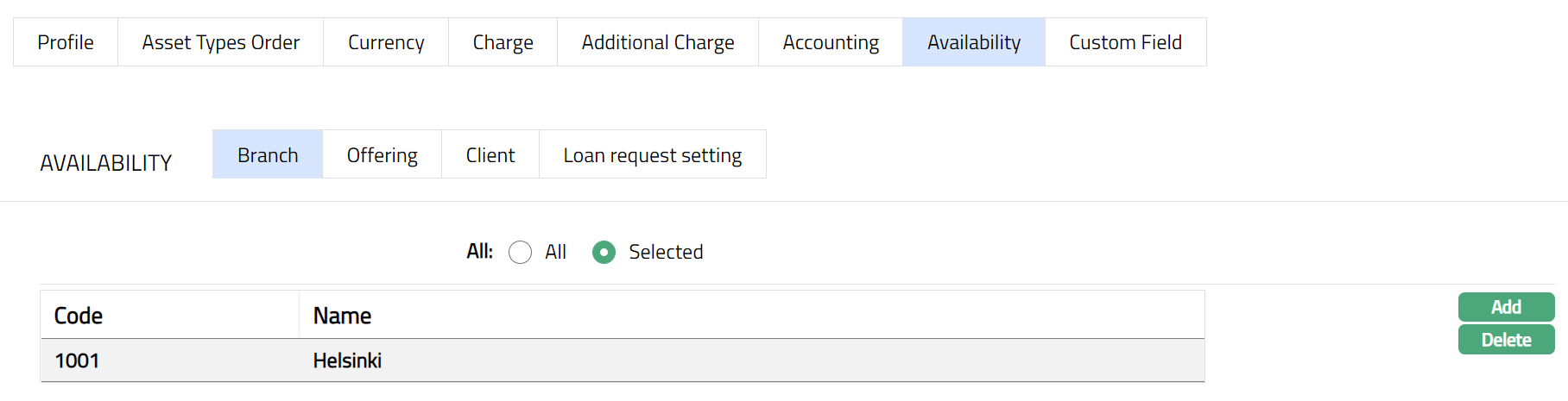Choose the All radio option
Screen dimensions: 1568x401
[520, 252]
